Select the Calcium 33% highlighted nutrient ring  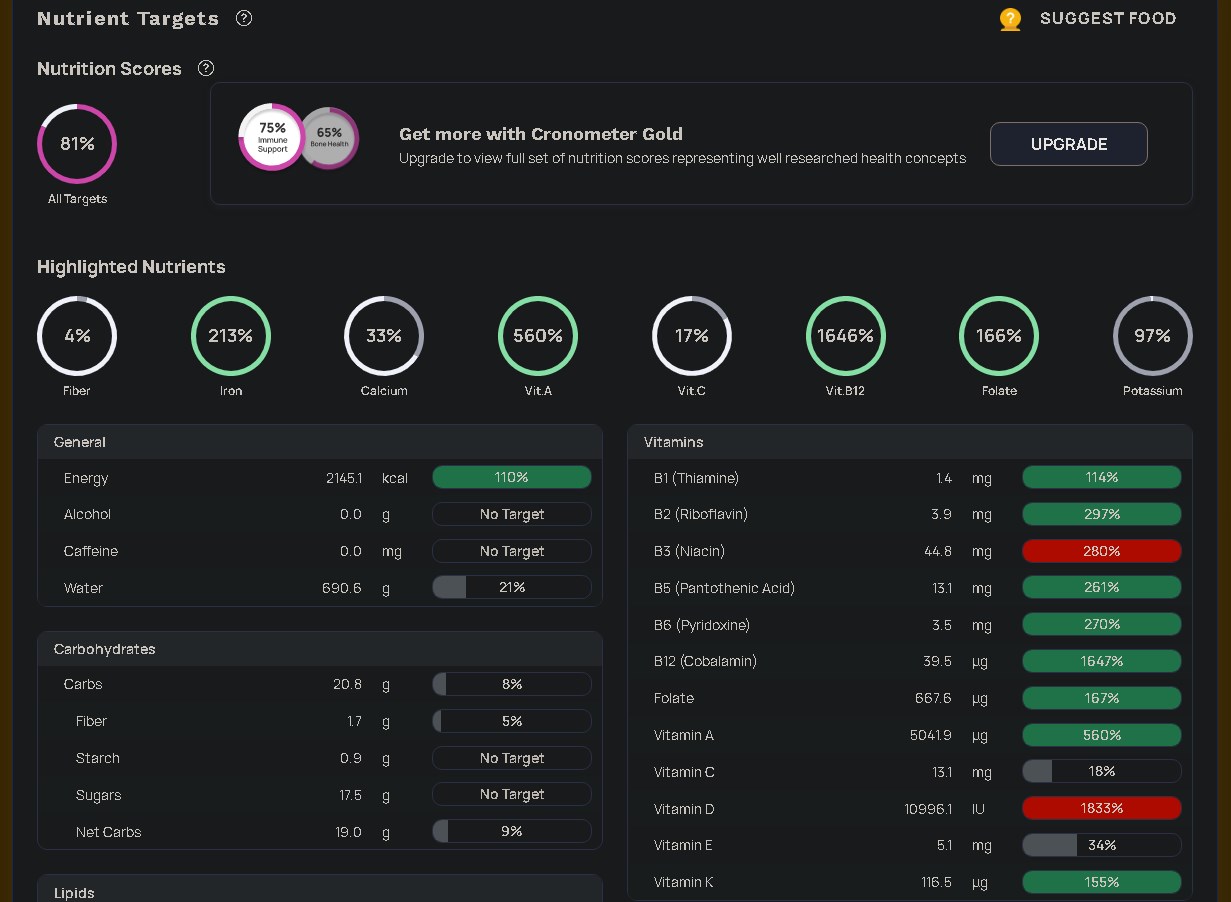tap(384, 336)
